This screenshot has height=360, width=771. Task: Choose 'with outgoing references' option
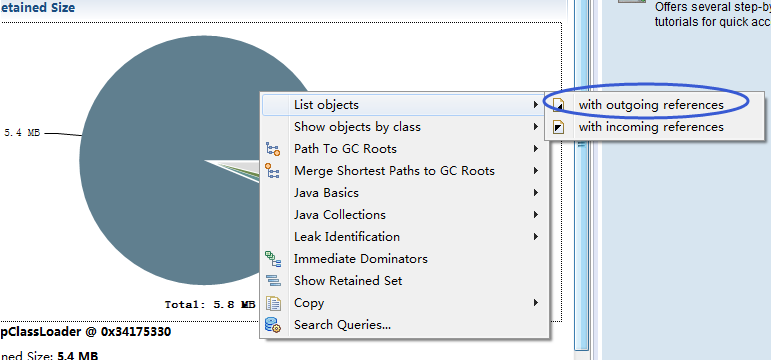click(x=651, y=105)
